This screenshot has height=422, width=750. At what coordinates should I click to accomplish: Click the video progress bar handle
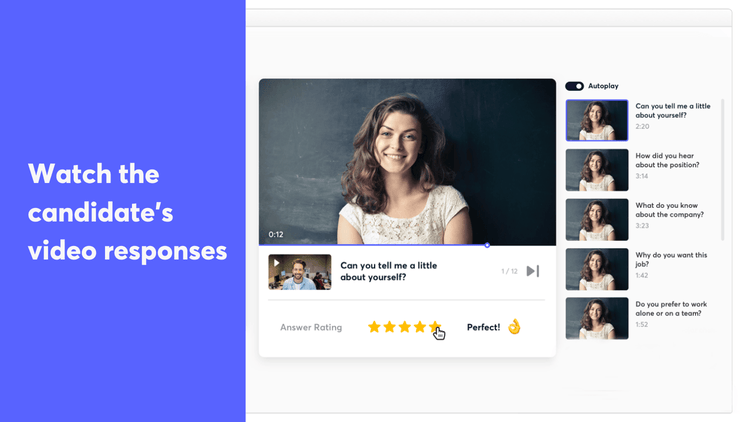pyautogui.click(x=487, y=245)
